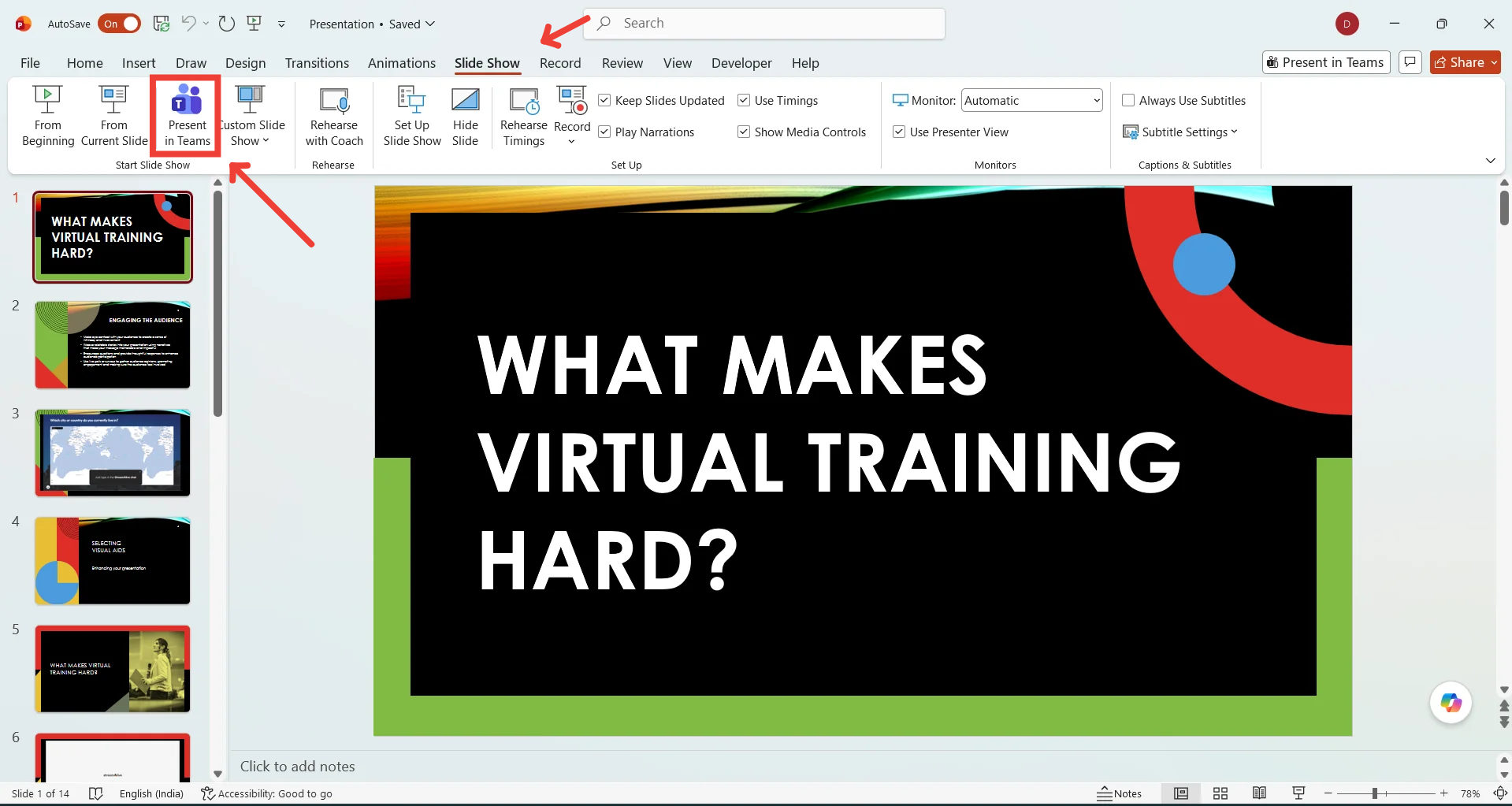Click to add notes area

298,767
